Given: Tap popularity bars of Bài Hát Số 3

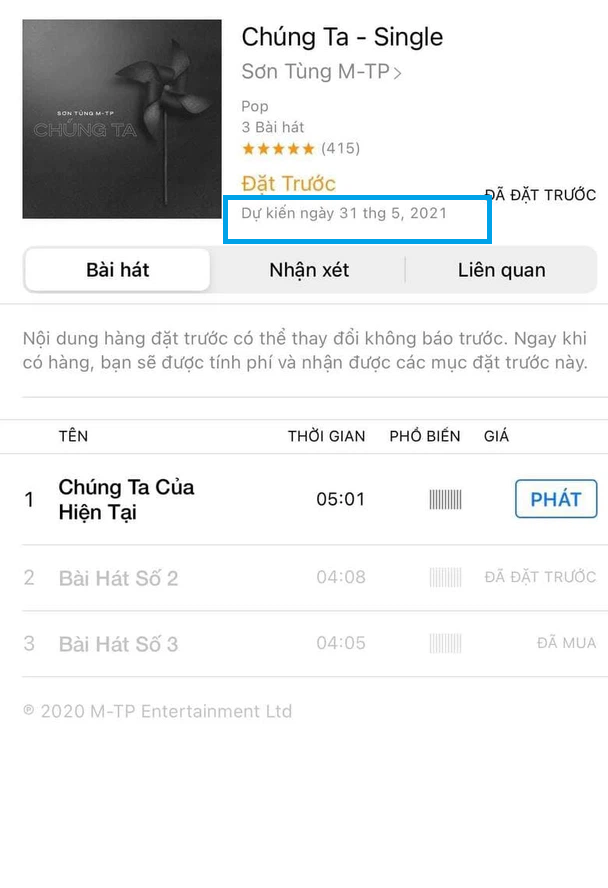Looking at the screenshot, I should [x=446, y=643].
